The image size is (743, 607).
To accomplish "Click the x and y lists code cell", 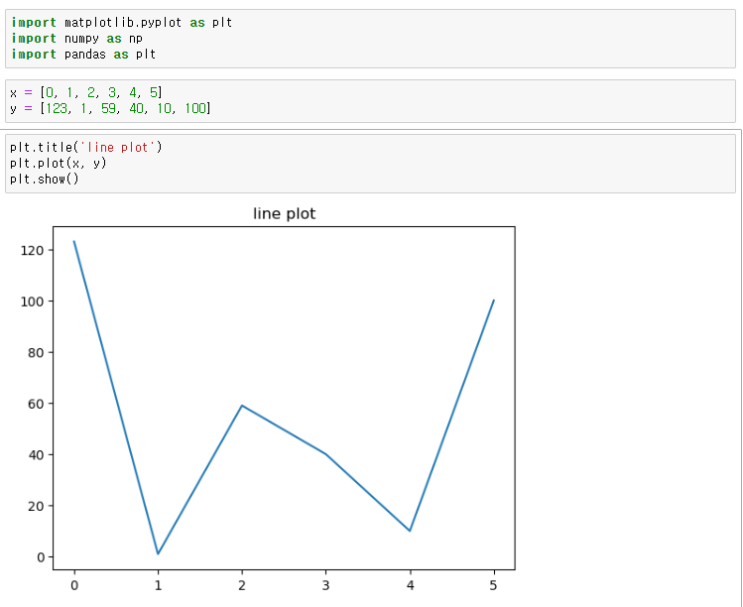I will pos(370,101).
